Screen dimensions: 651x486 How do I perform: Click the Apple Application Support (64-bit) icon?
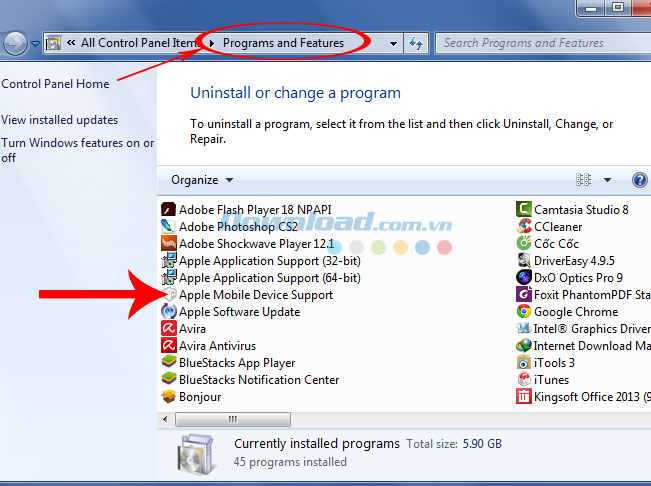click(x=169, y=277)
